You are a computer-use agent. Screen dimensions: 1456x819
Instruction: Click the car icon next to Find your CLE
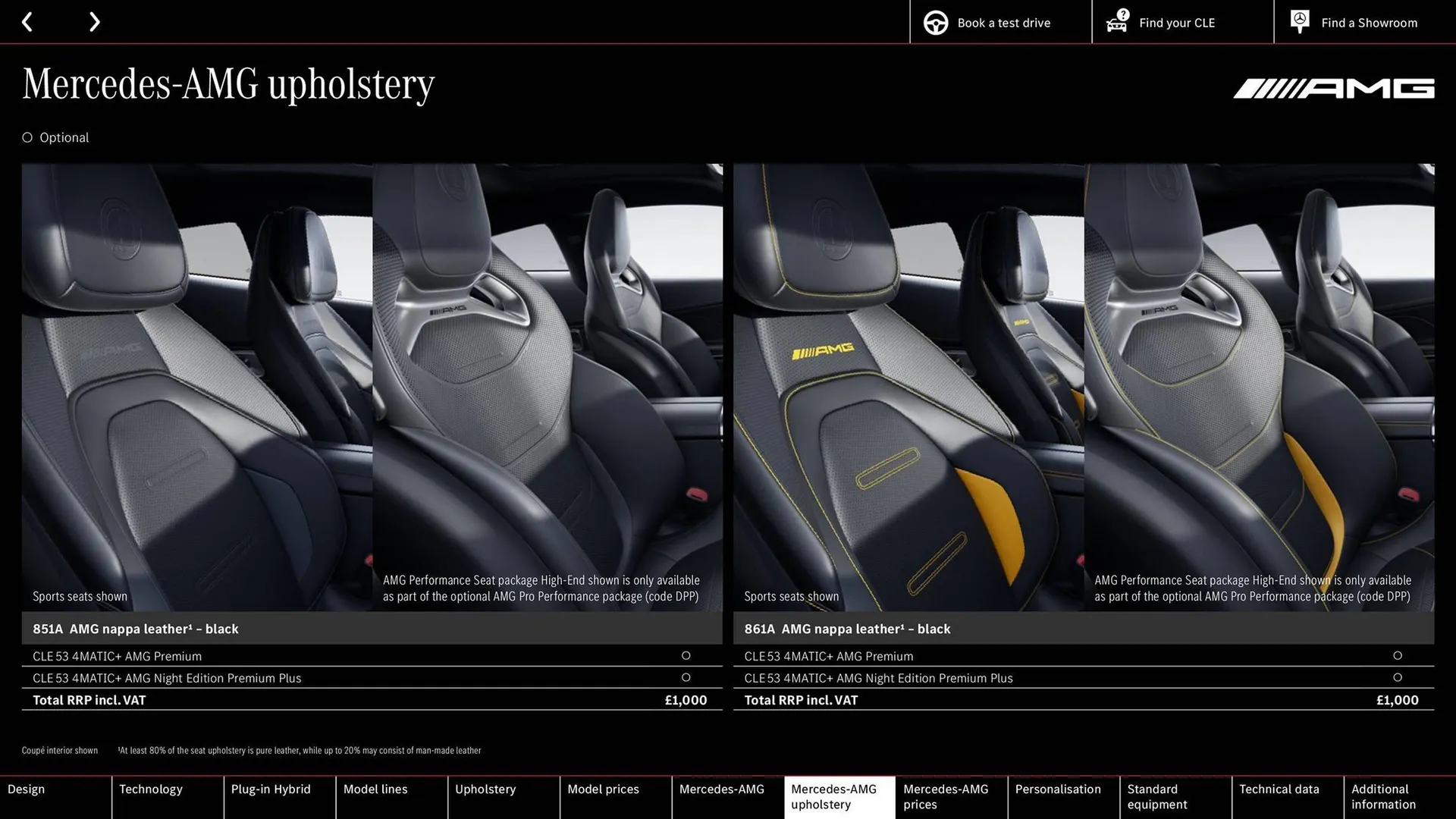(x=1117, y=25)
